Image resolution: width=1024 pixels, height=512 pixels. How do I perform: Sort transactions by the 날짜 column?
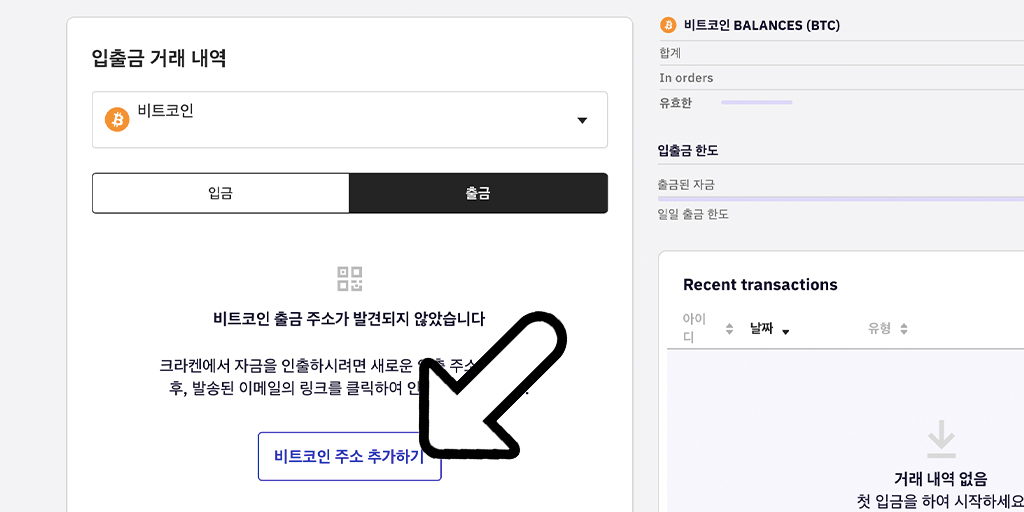761,329
